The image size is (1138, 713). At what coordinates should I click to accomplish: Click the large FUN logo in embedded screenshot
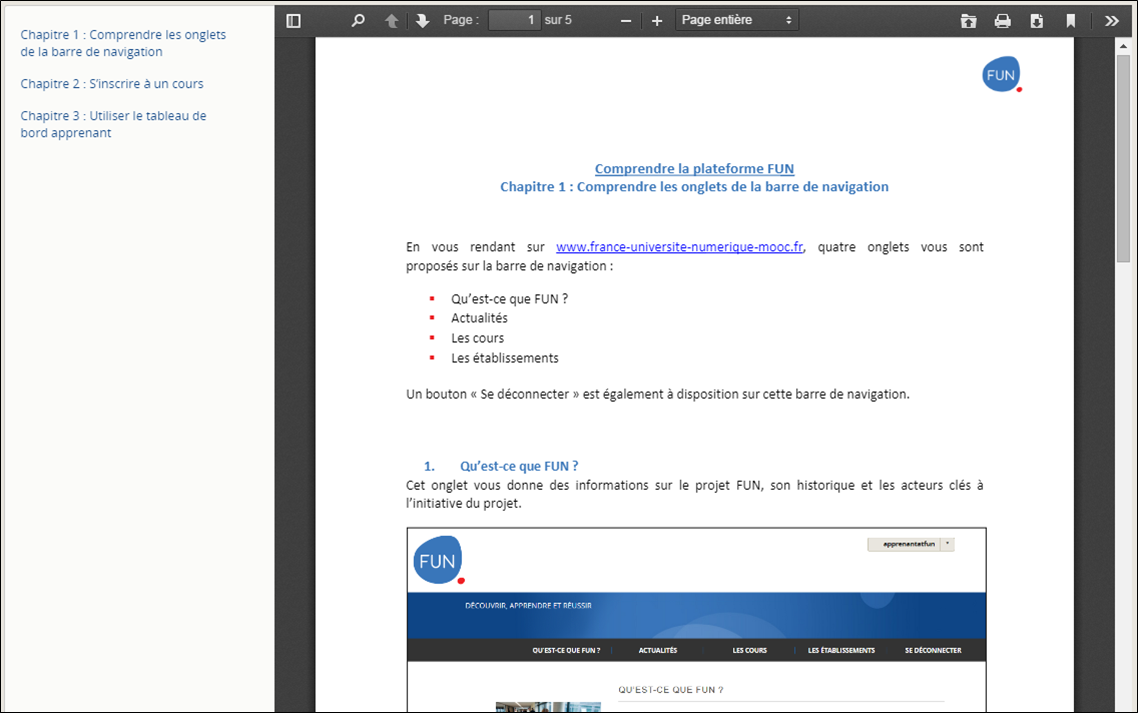(438, 560)
